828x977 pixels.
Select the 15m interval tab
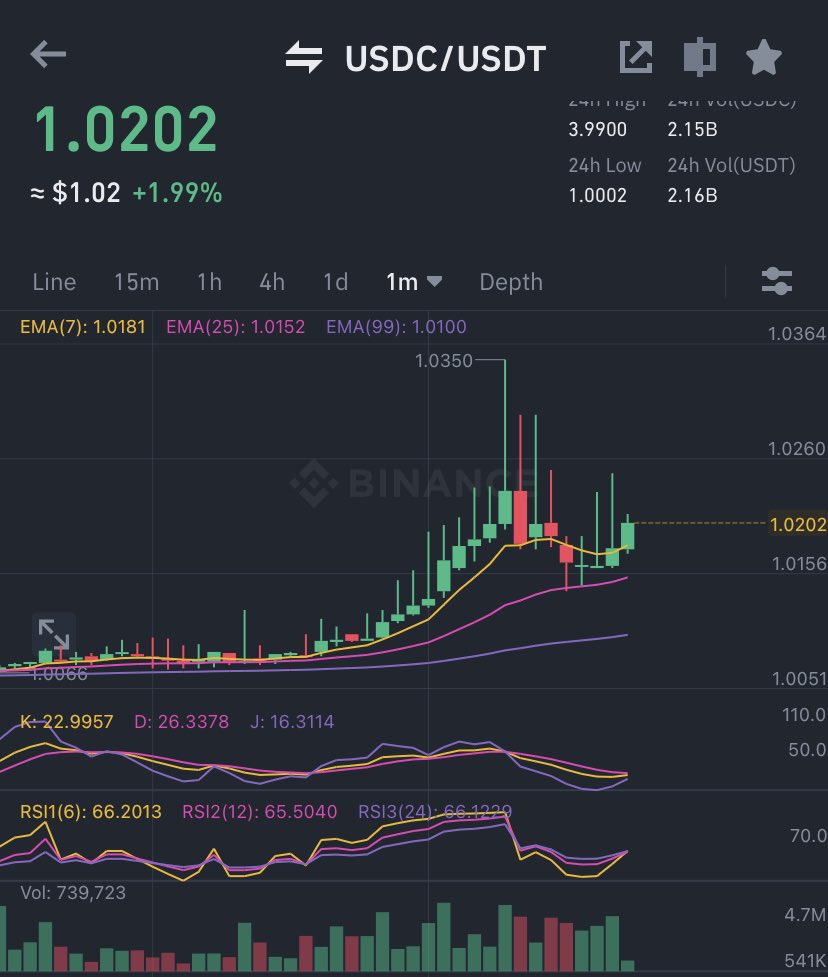click(x=136, y=282)
